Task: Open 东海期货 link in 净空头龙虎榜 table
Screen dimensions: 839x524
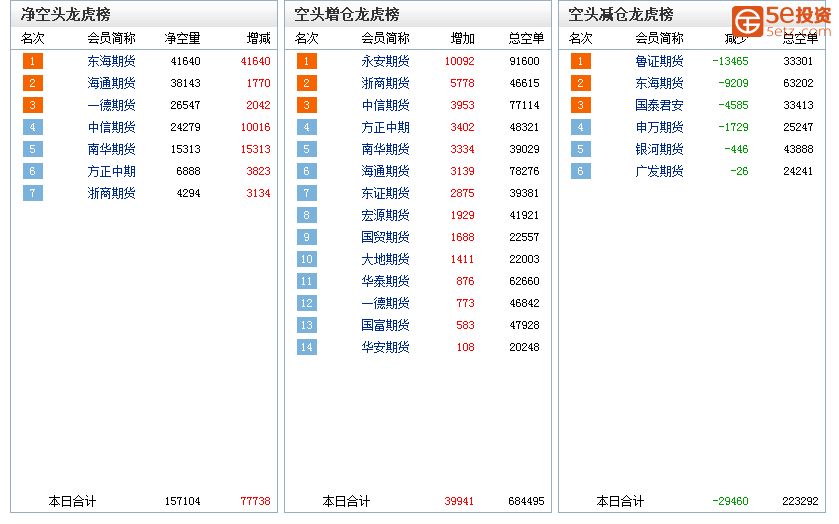Action: [x=111, y=61]
